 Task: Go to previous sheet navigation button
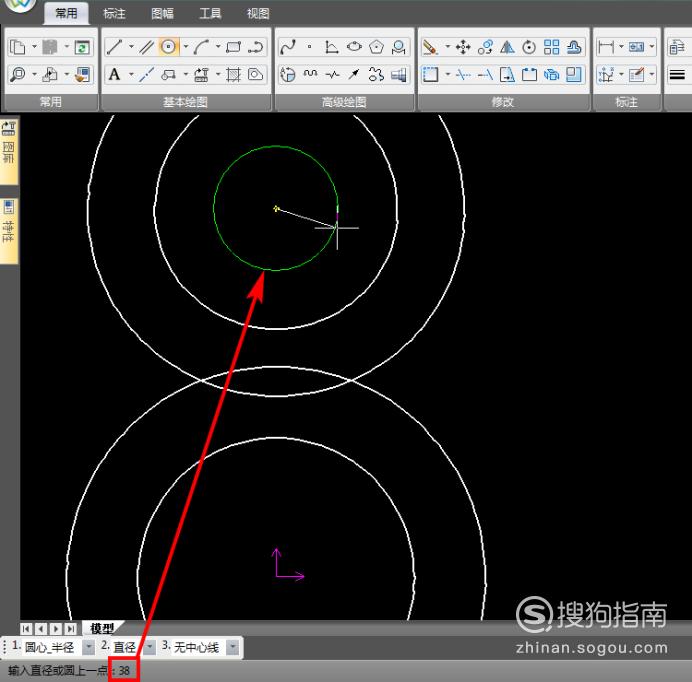click(41, 629)
